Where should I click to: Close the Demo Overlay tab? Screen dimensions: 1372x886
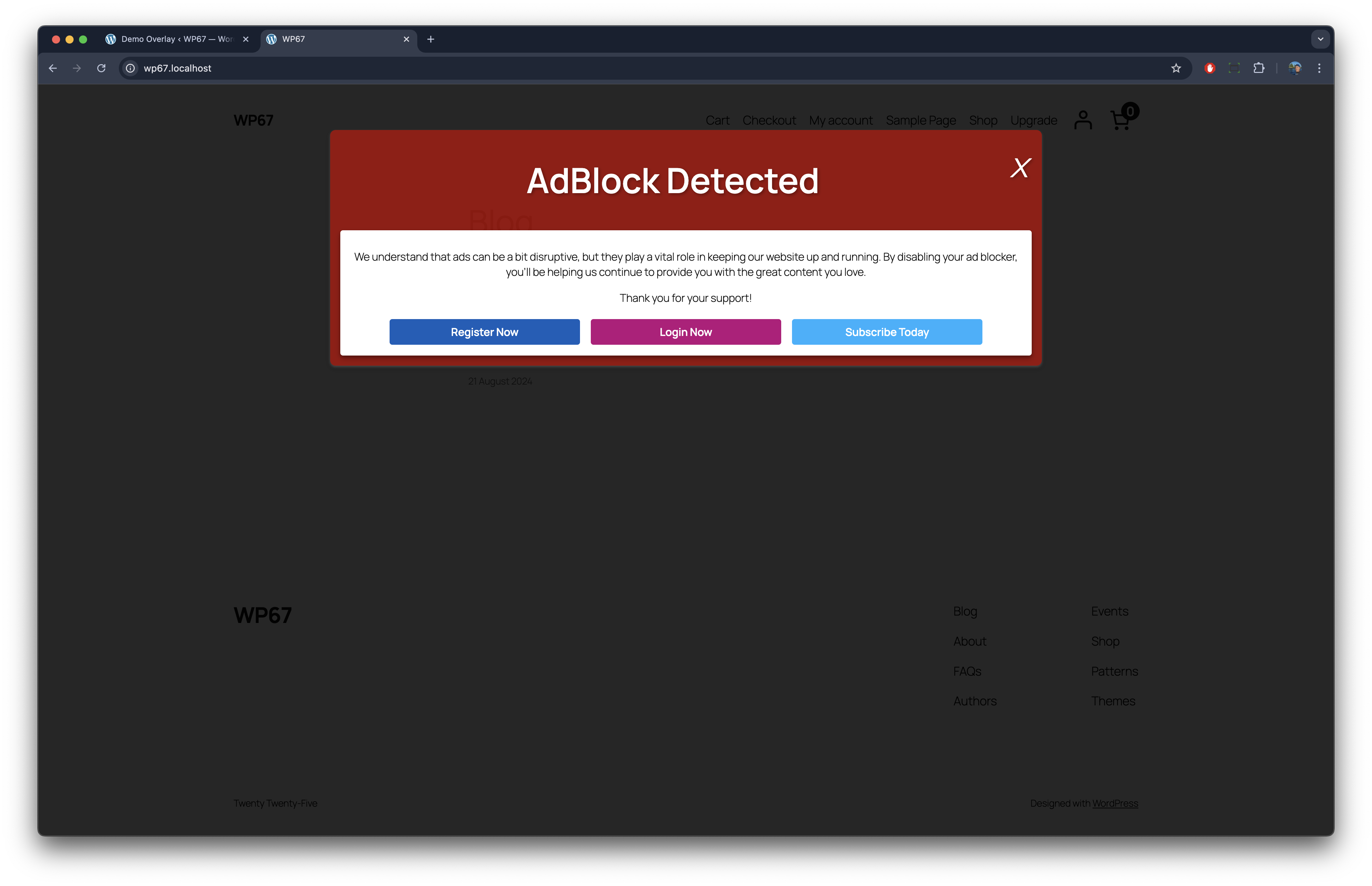(246, 39)
